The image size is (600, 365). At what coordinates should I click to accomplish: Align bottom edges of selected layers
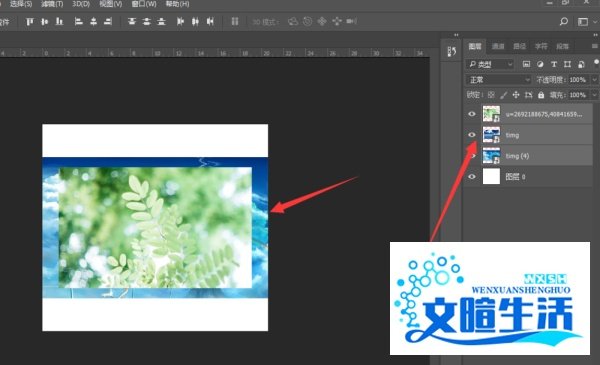click(59, 21)
